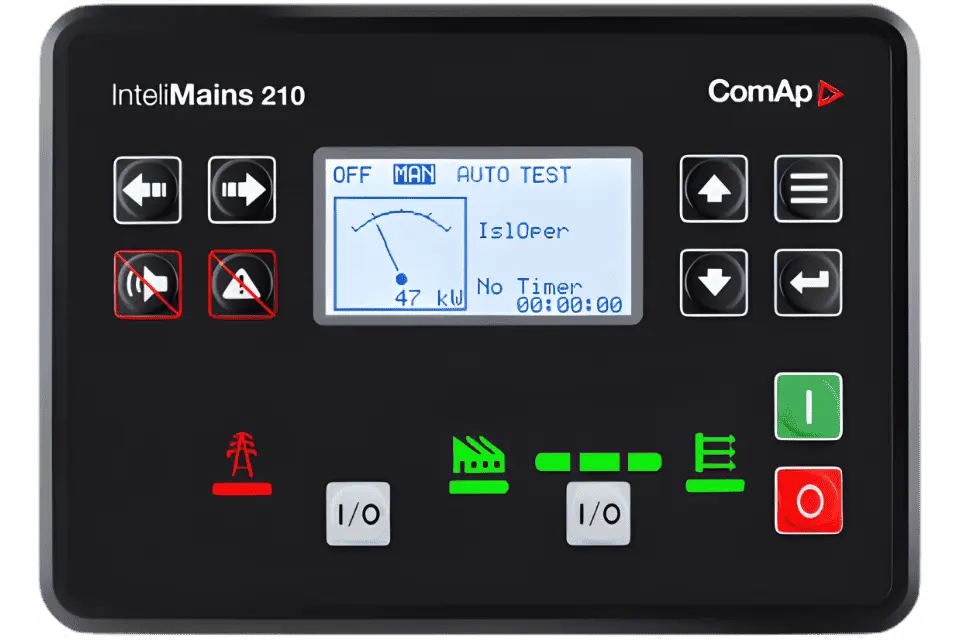
Task: Open the menu with the three-line button
Action: click(x=808, y=189)
